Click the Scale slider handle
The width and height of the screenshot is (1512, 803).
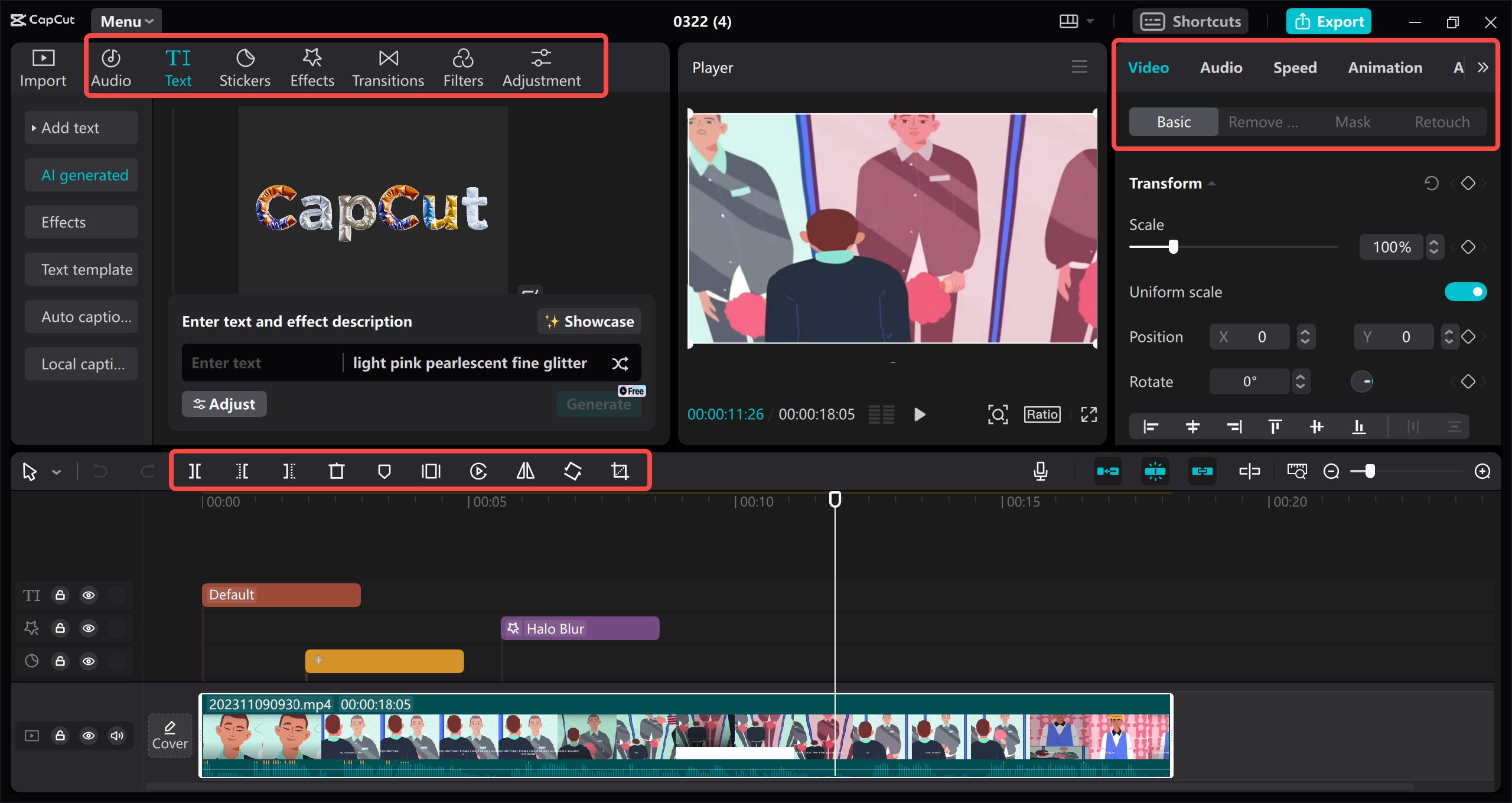(1174, 247)
